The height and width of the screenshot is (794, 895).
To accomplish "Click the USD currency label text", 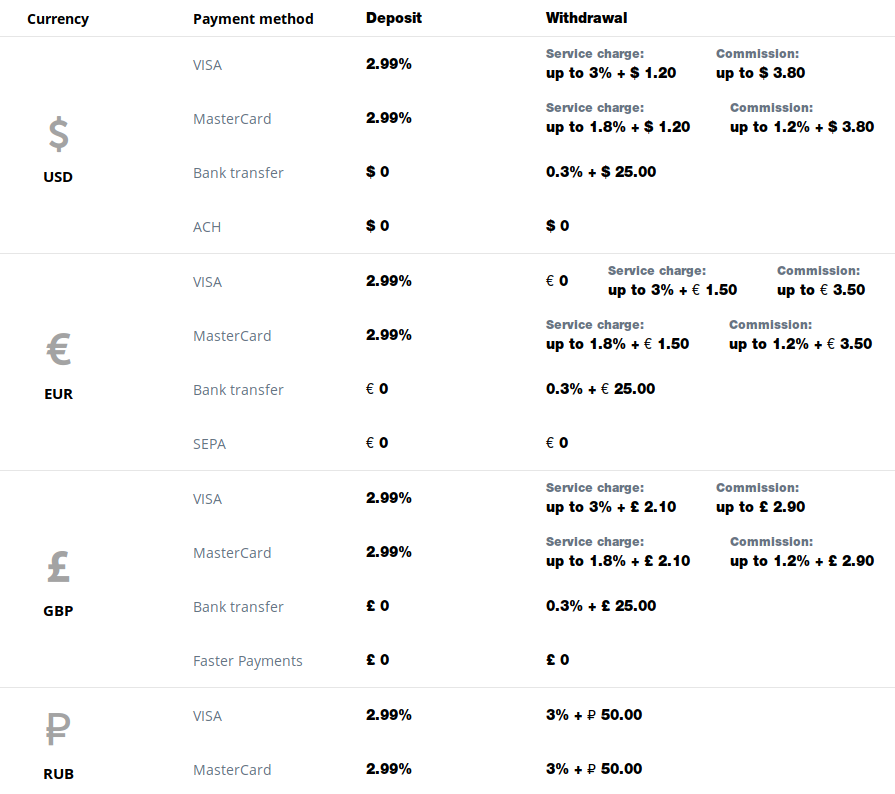I will point(58,177).
